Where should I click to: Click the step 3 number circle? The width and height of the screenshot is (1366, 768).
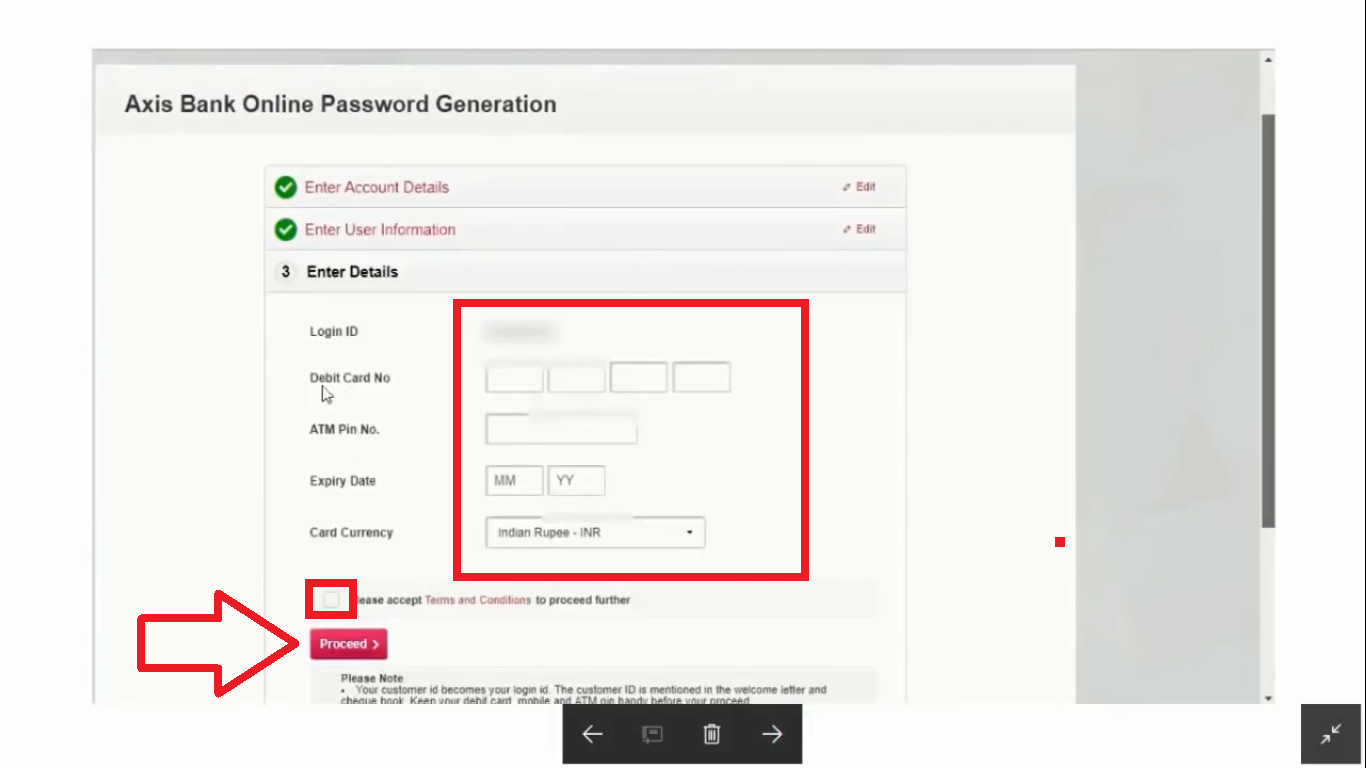point(285,271)
